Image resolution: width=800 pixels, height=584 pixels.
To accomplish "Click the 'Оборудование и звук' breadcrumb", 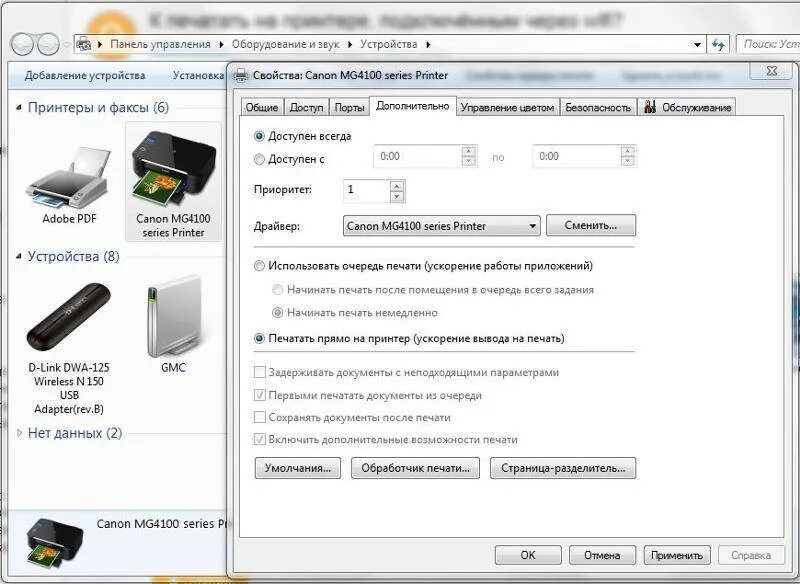I will (x=286, y=44).
